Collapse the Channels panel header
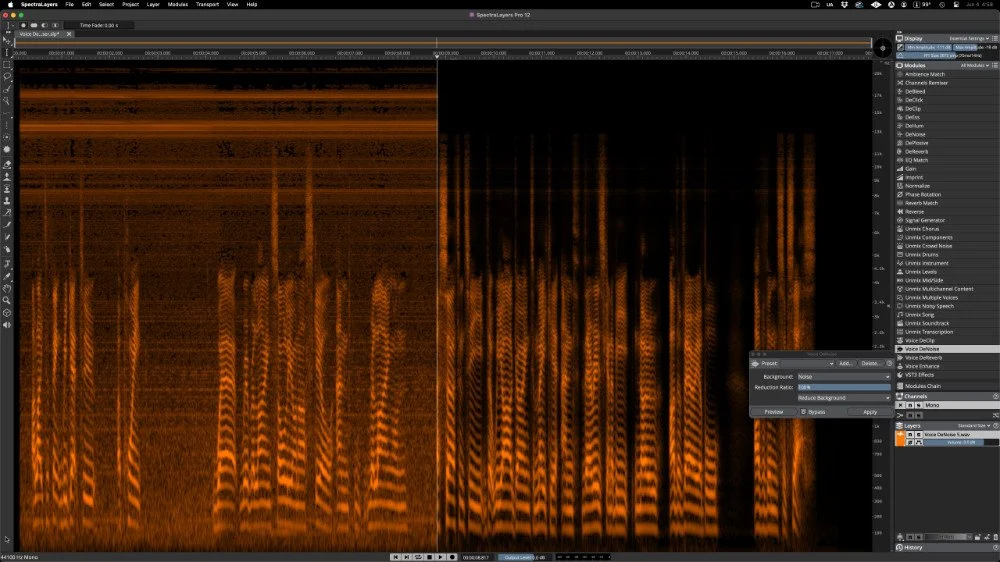The width and height of the screenshot is (1000, 562). point(947,396)
